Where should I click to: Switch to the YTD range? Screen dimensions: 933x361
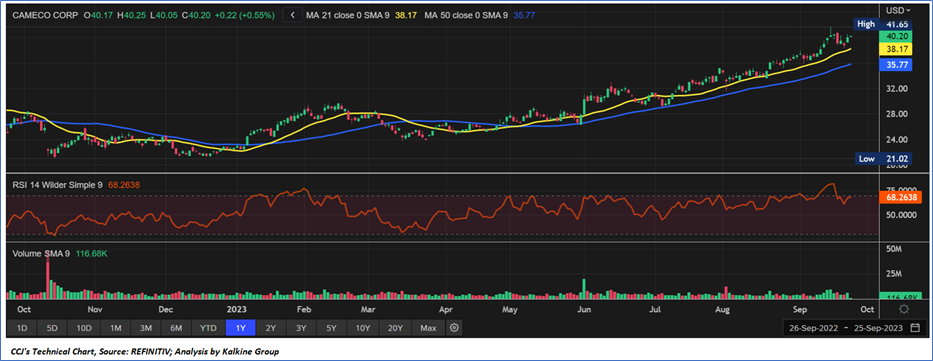click(x=208, y=328)
